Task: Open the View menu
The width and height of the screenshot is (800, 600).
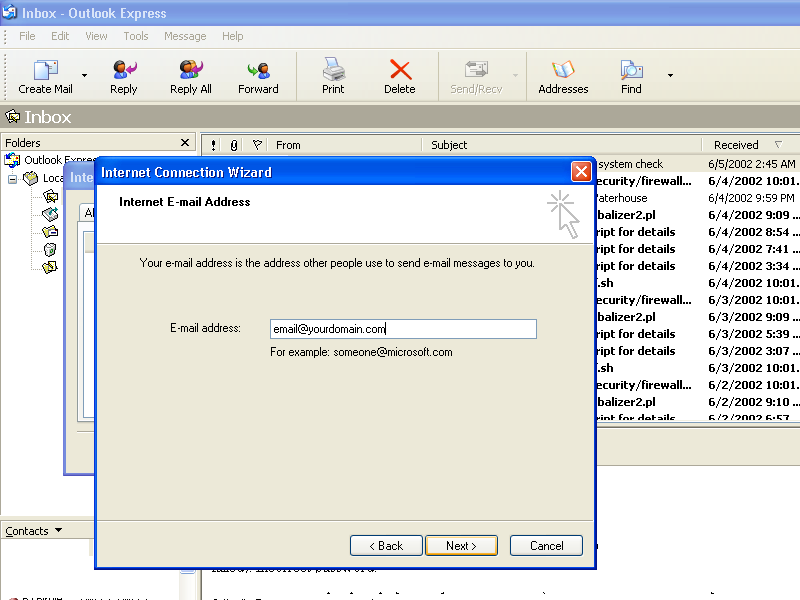Action: coord(96,36)
